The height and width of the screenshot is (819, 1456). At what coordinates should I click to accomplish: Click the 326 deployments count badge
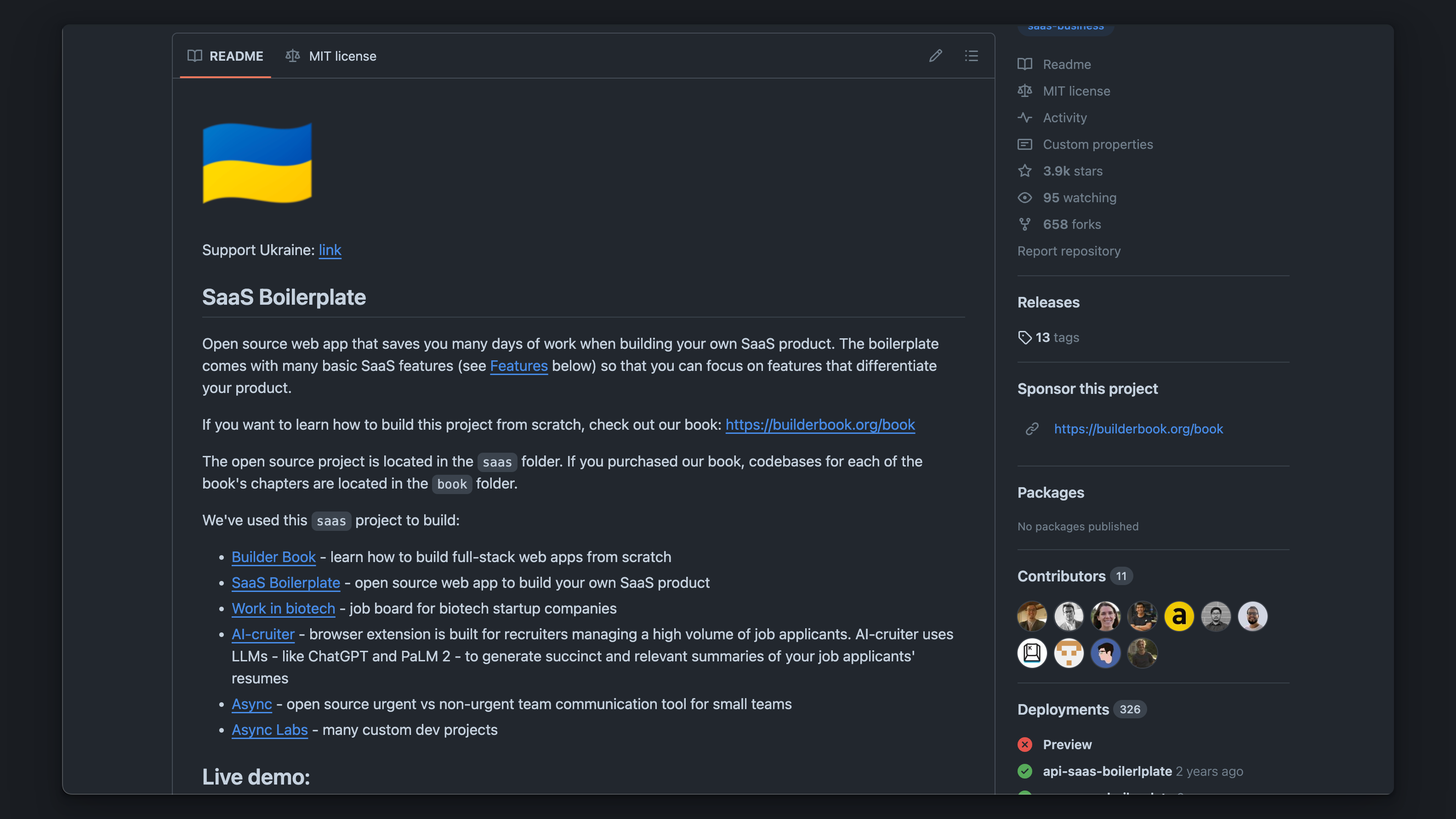(x=1130, y=709)
